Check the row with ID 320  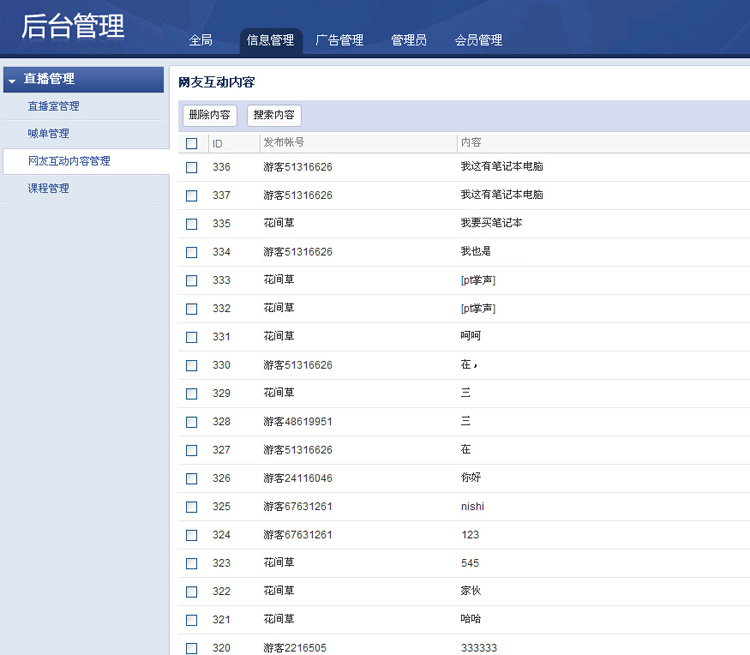(192, 648)
